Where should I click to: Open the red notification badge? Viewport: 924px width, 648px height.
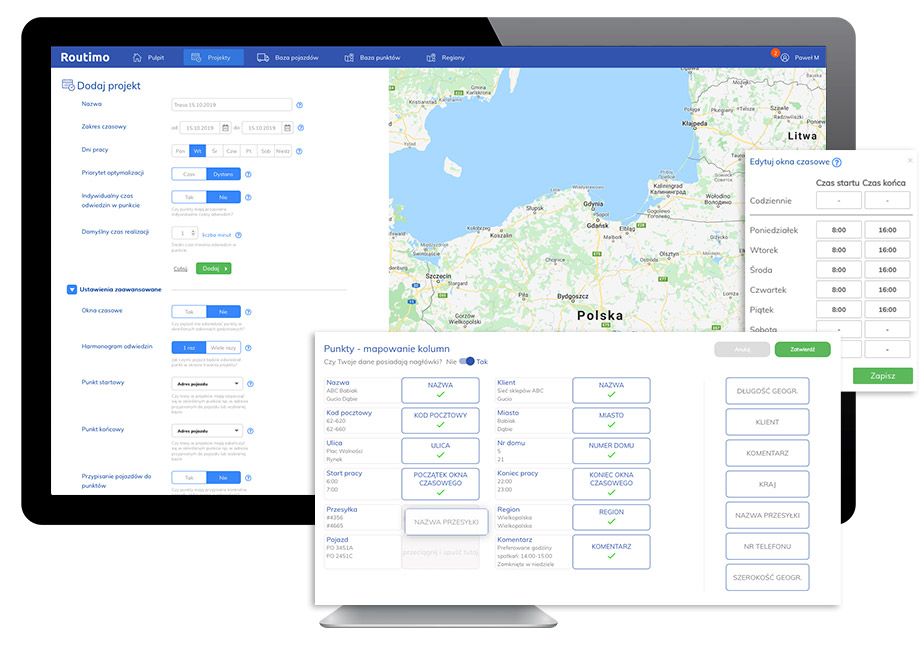pos(775,53)
